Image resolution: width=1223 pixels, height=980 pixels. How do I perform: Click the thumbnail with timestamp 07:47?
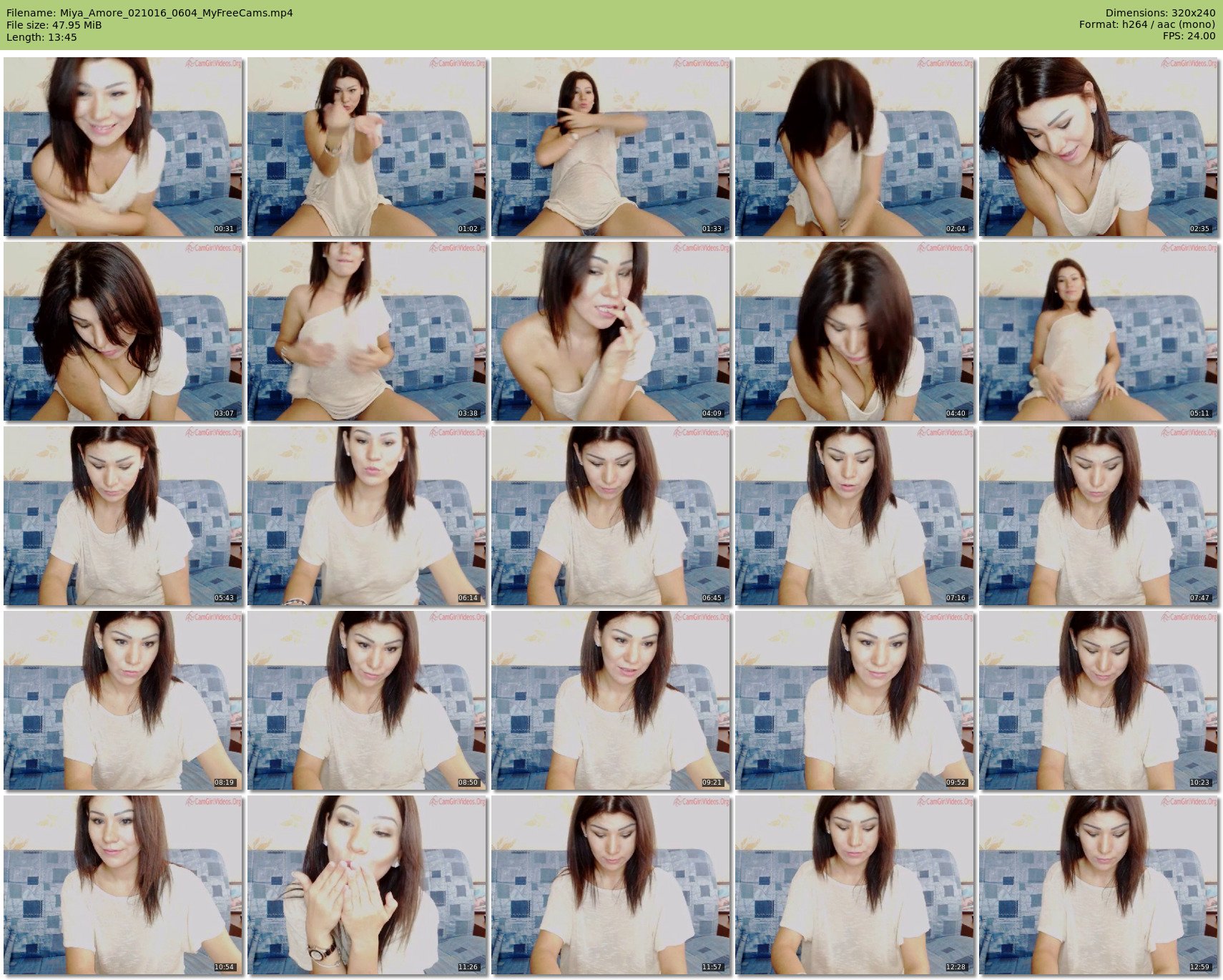tap(1099, 516)
